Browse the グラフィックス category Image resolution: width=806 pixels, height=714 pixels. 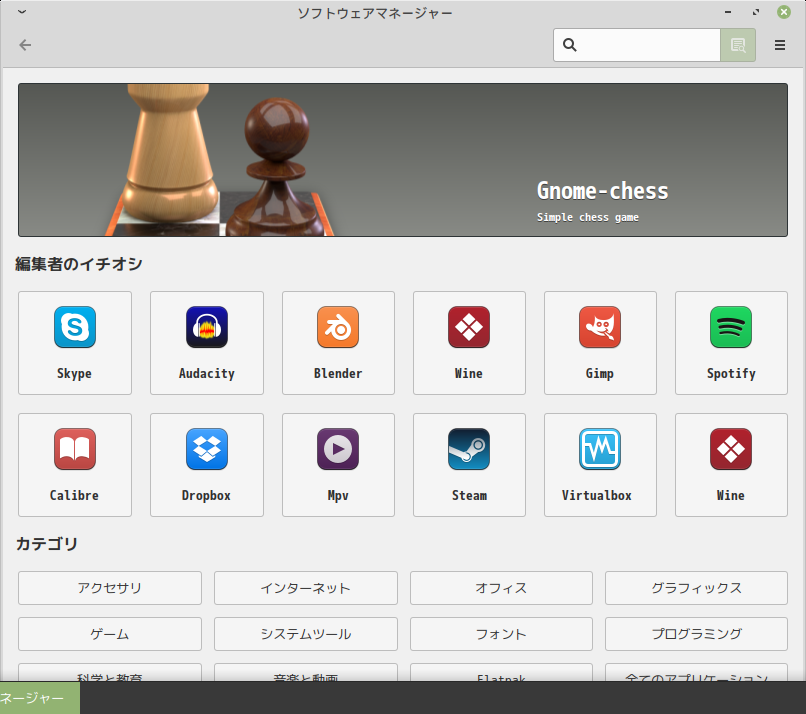coord(697,588)
